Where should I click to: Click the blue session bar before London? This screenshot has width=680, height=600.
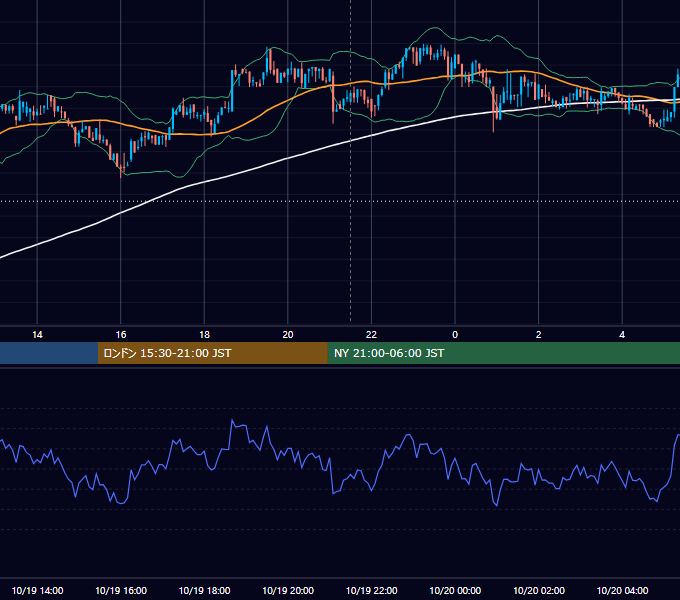(x=49, y=353)
